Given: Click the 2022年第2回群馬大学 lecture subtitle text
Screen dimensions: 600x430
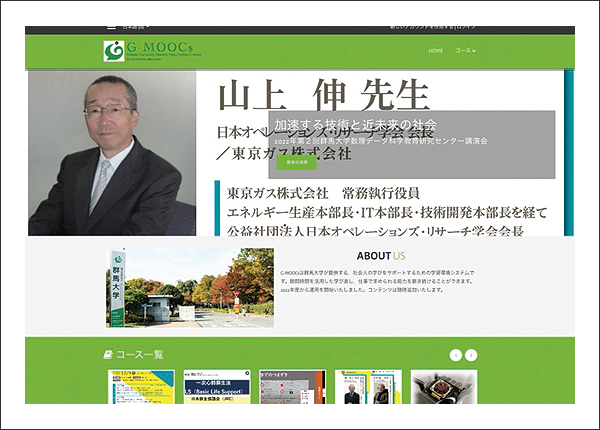Looking at the screenshot, I should tap(381, 141).
